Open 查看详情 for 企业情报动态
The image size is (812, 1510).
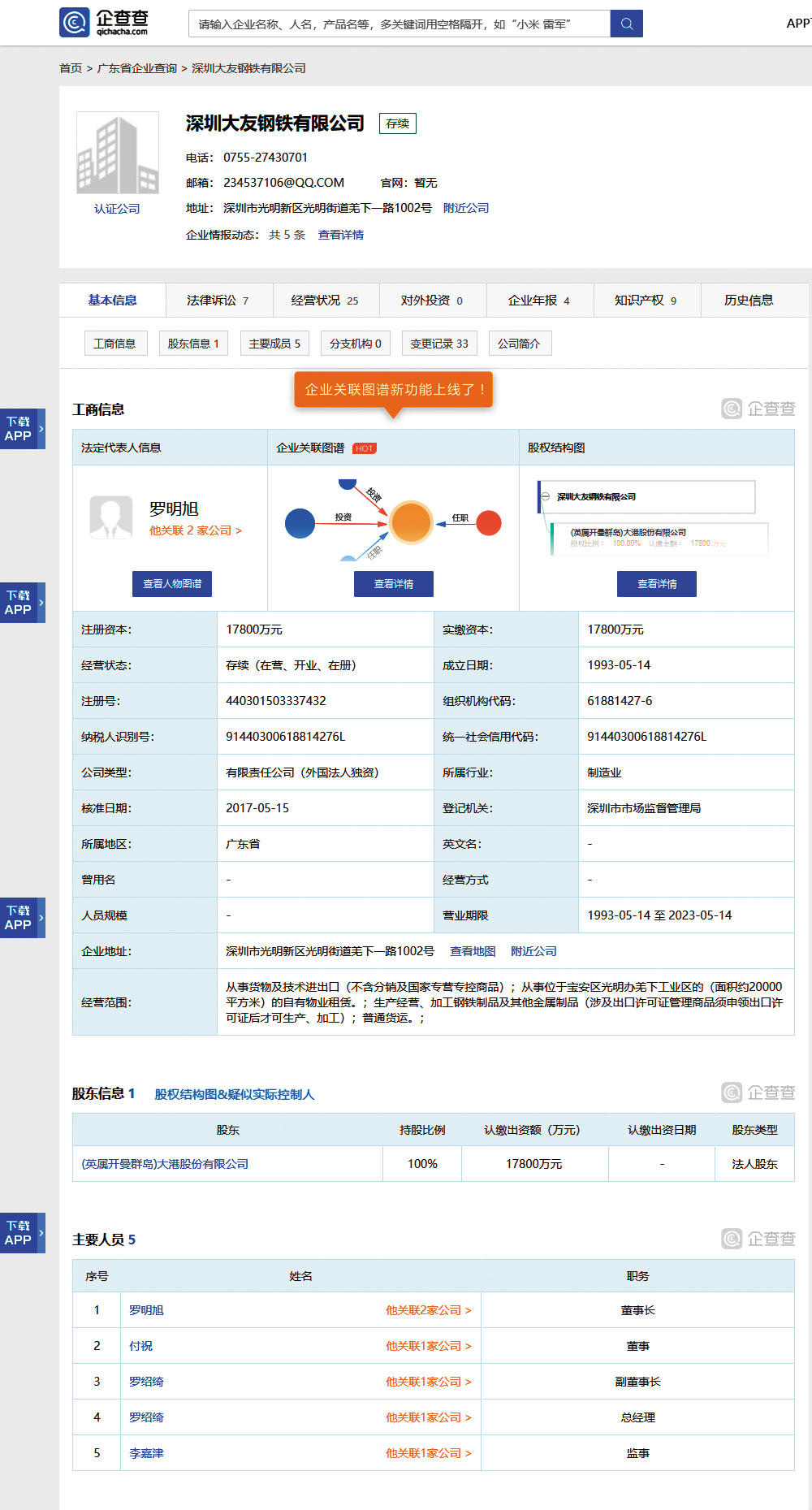[341, 235]
